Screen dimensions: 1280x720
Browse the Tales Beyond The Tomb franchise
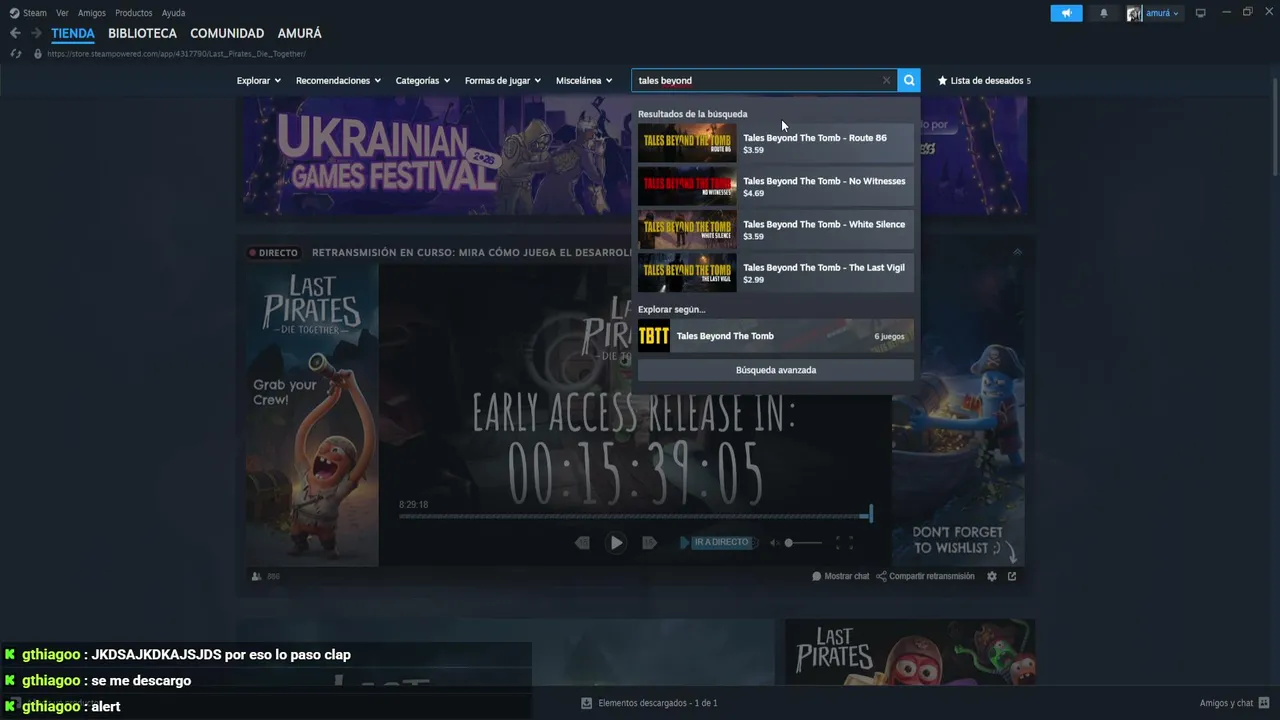click(x=776, y=336)
